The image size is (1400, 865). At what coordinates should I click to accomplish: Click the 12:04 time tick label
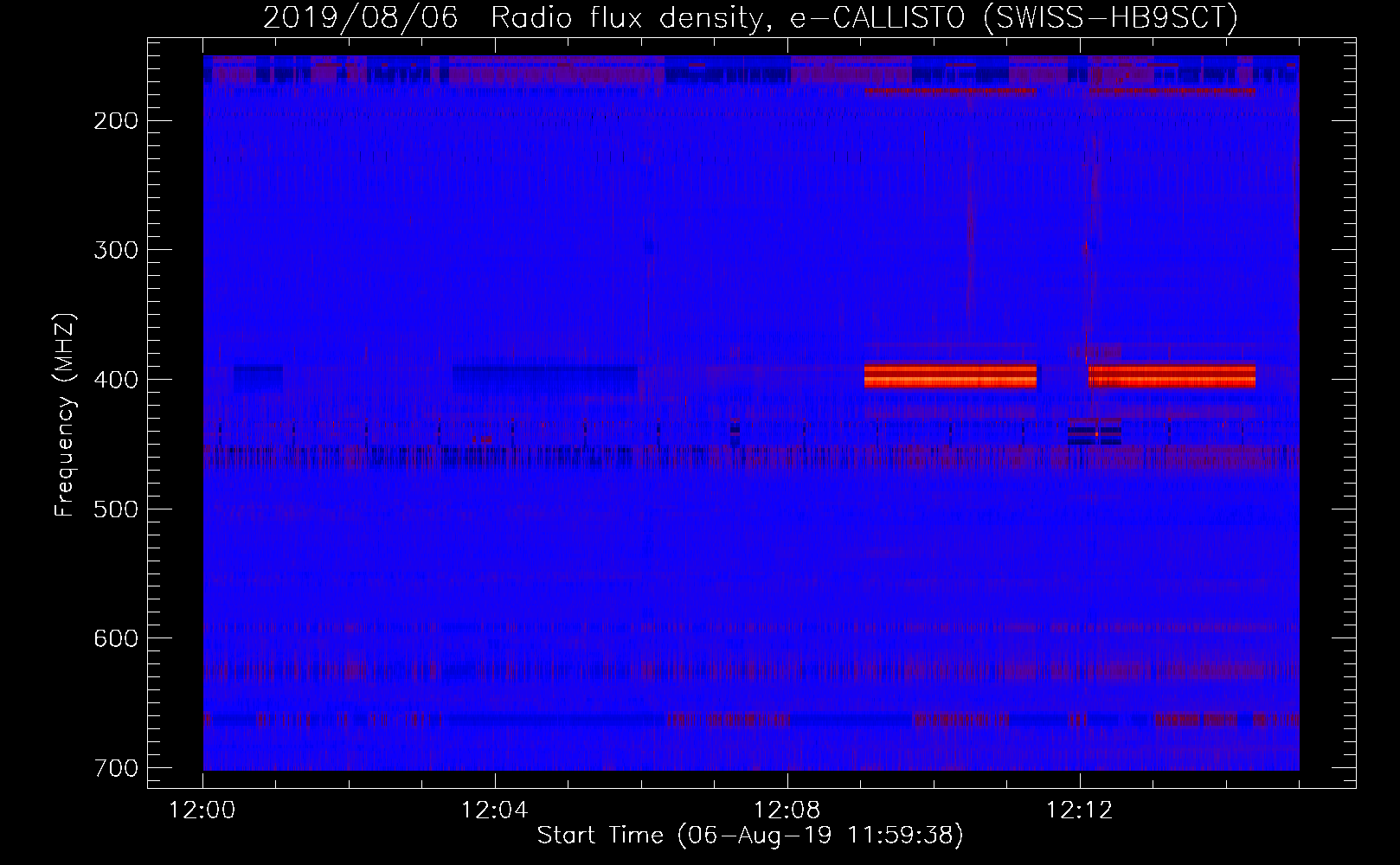pos(495,811)
